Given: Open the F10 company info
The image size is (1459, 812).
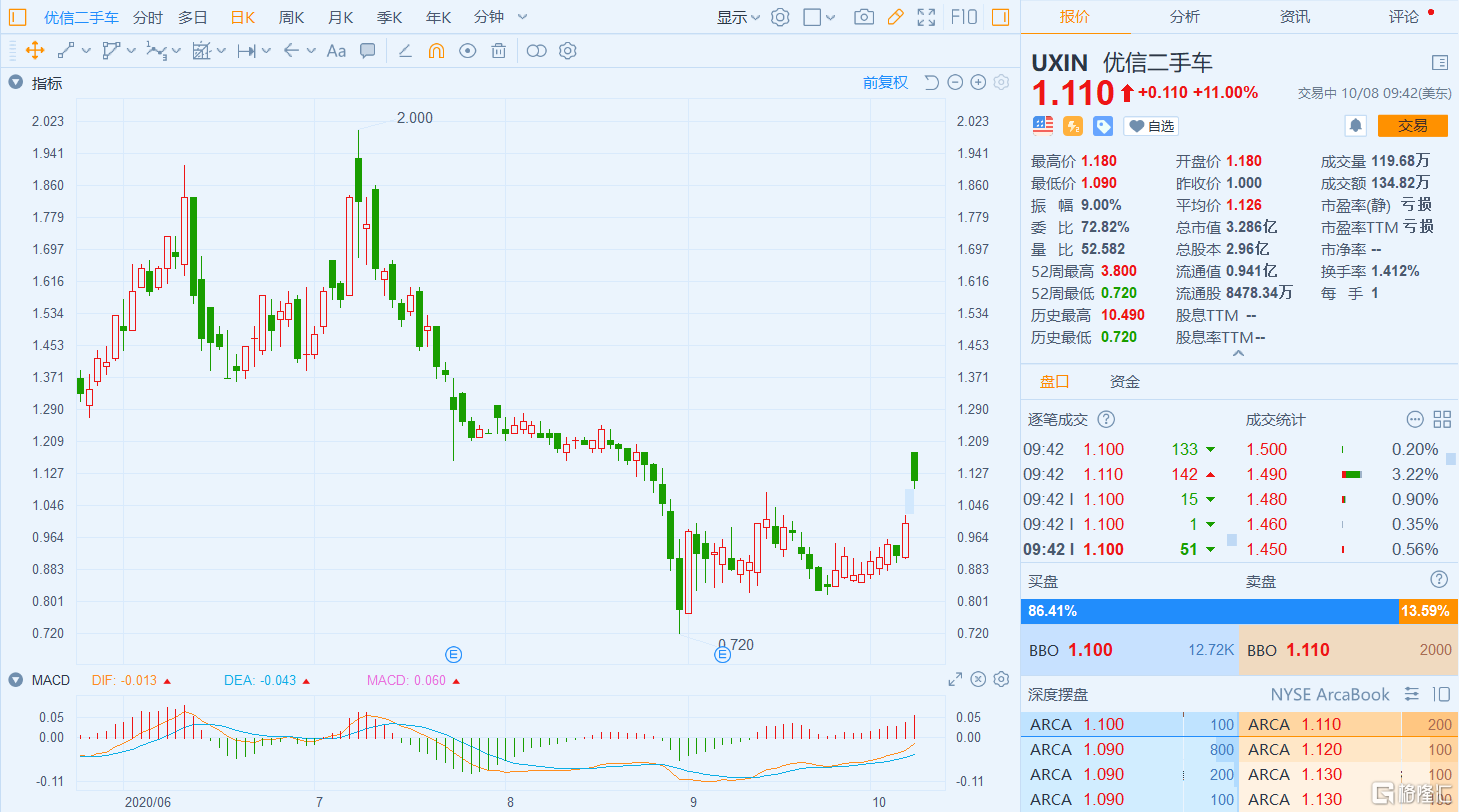Looking at the screenshot, I should (x=964, y=17).
